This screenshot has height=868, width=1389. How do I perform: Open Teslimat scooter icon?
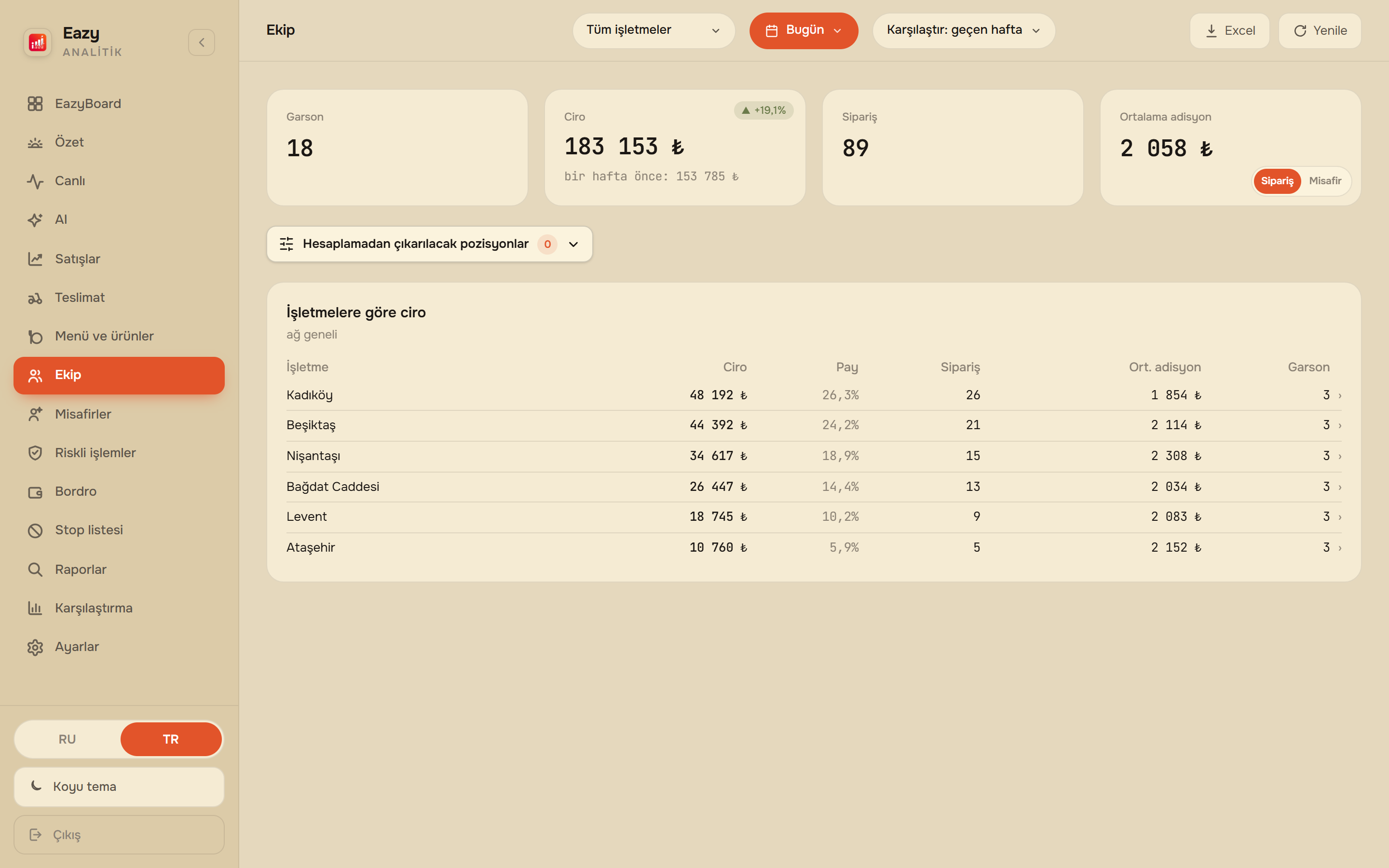(x=35, y=298)
